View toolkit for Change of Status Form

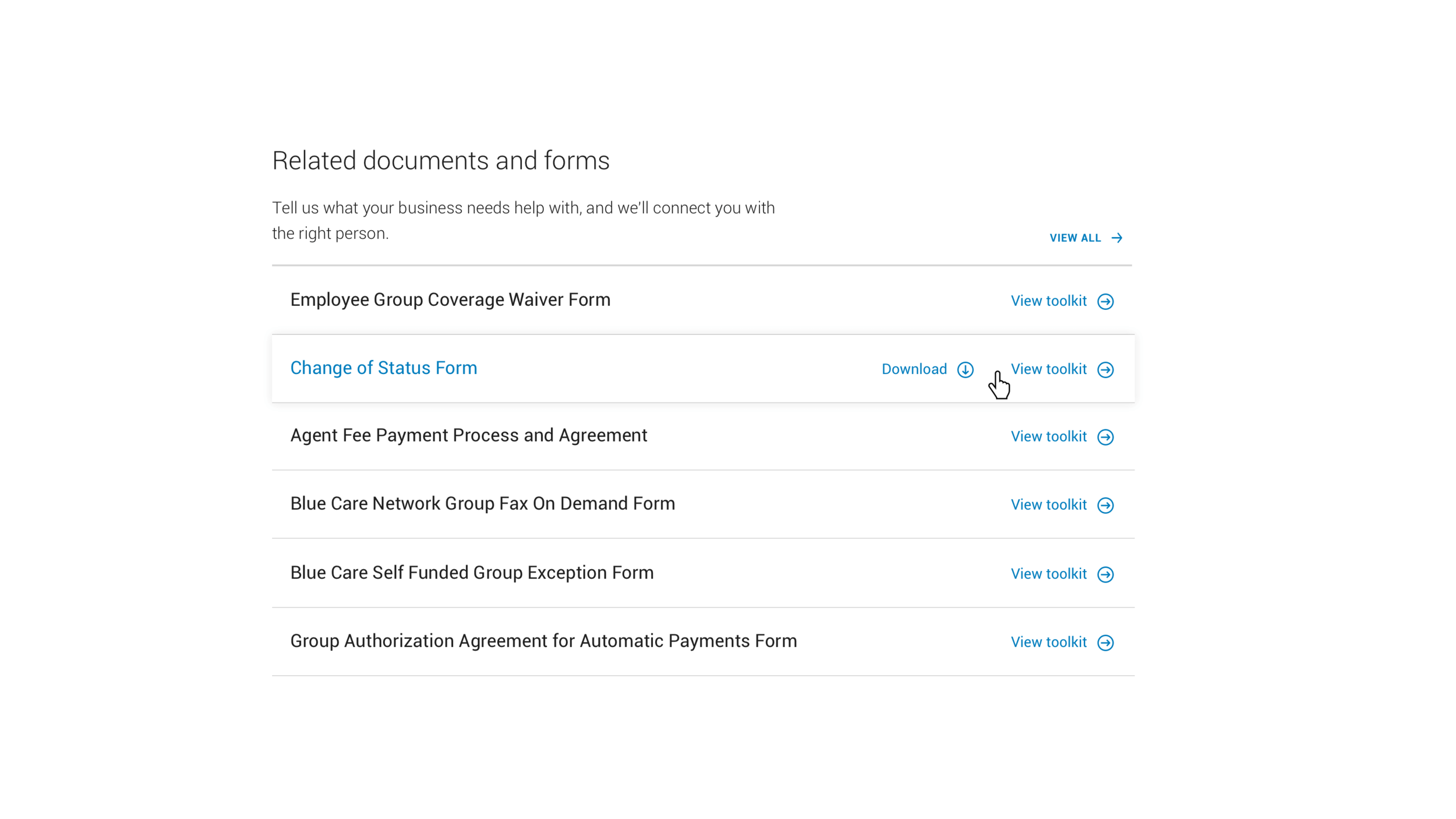click(x=1048, y=369)
